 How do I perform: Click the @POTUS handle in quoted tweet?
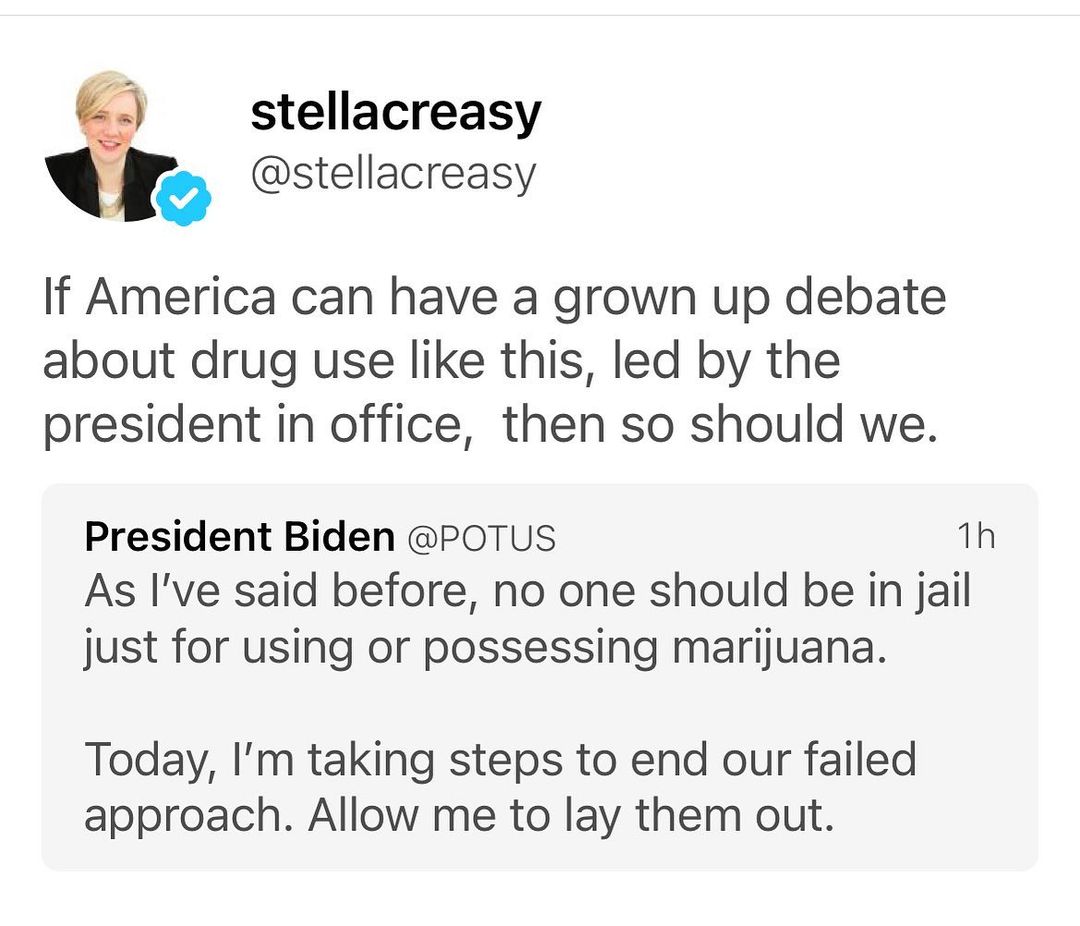click(x=480, y=539)
